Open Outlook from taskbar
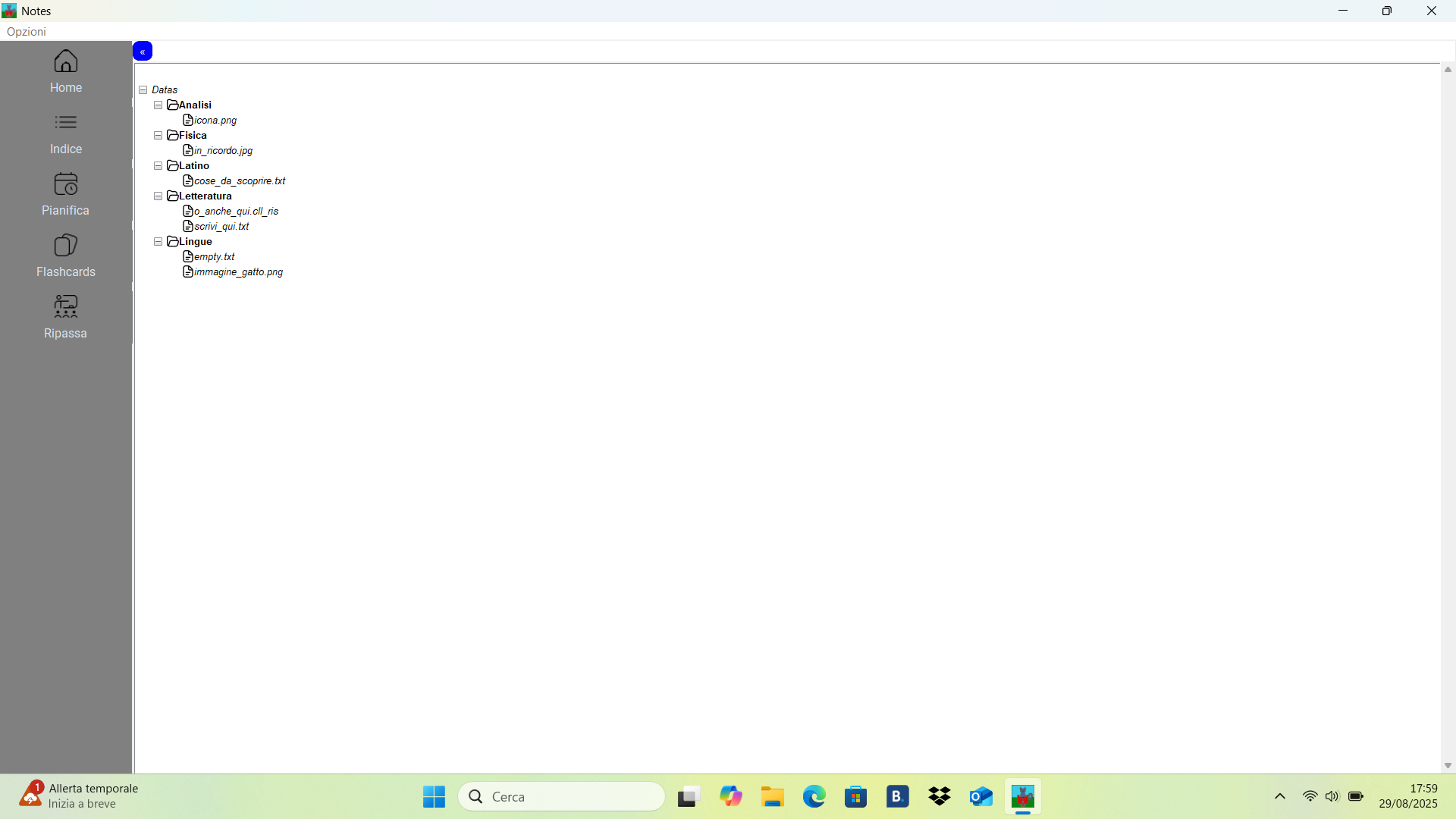The image size is (1456, 819). (981, 797)
